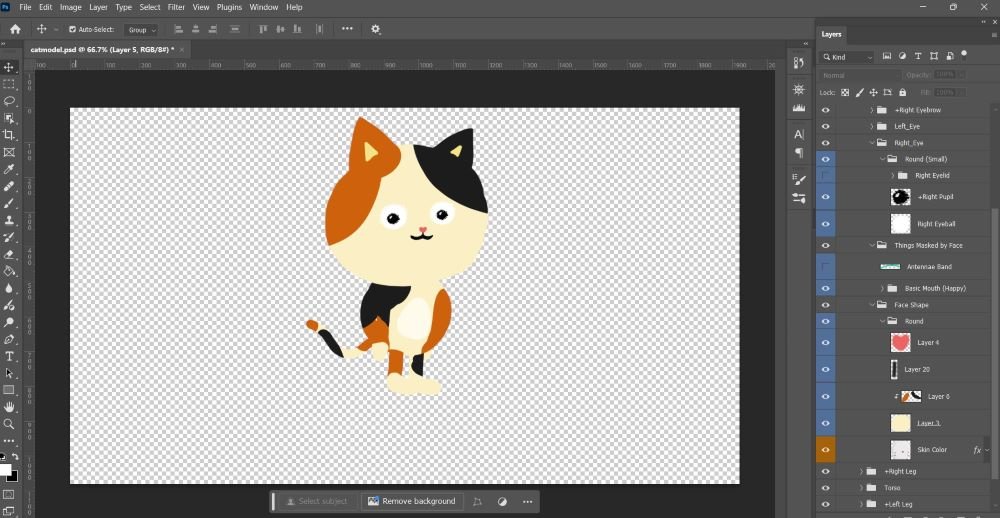Select the Zoom tool

pos(9,424)
